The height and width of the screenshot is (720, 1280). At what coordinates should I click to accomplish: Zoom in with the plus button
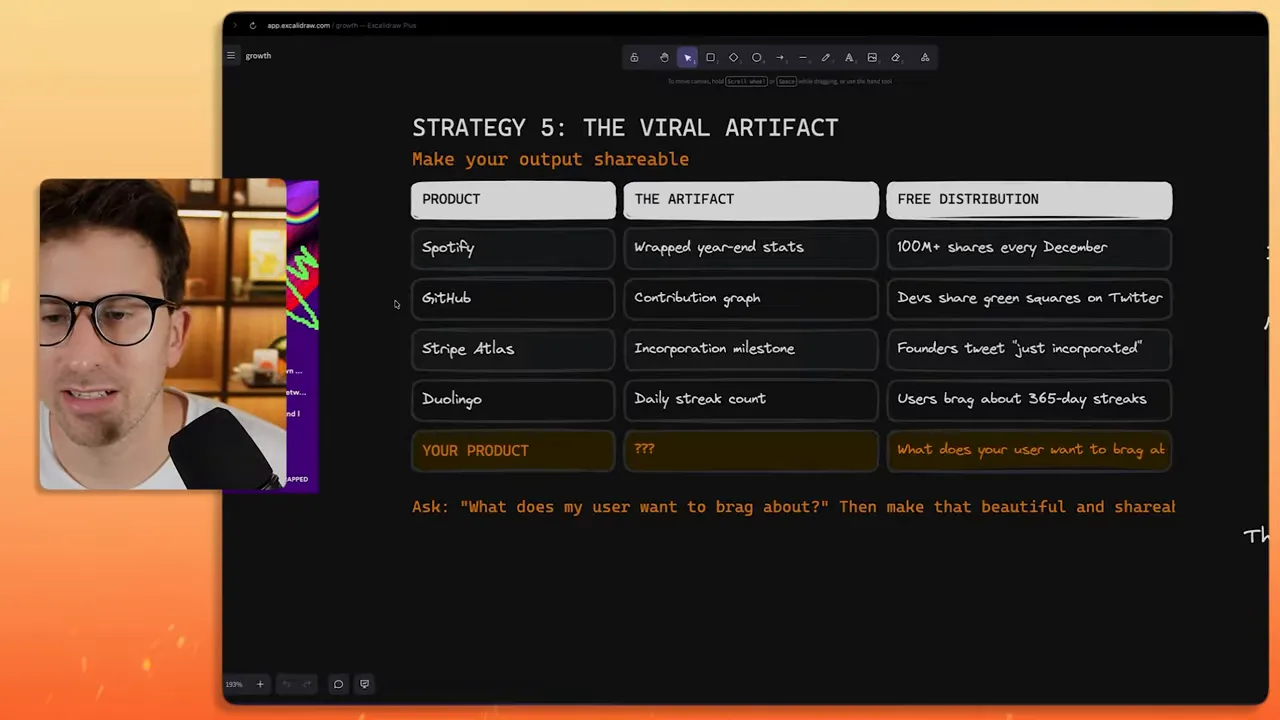(x=260, y=685)
